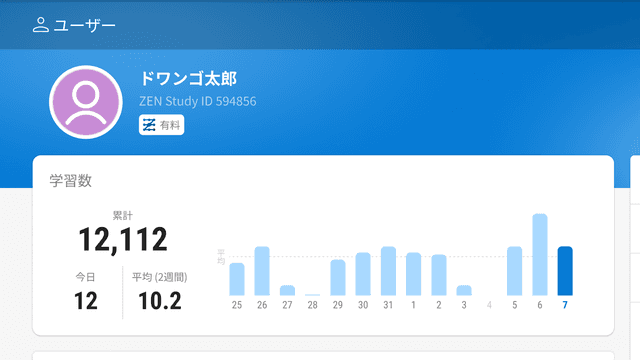Select the chart bar for day 2

click(439, 275)
